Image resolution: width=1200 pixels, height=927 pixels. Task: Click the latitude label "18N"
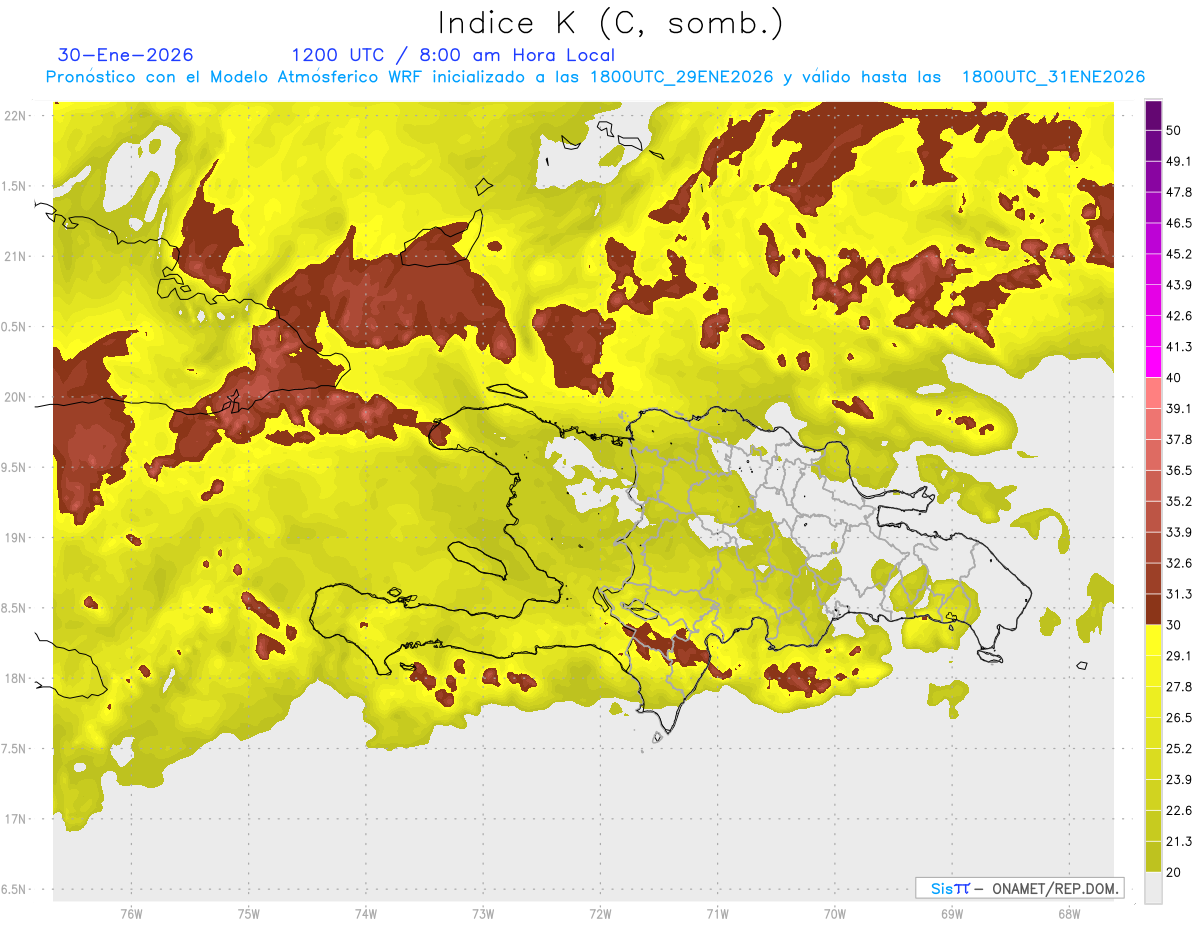(x=15, y=678)
